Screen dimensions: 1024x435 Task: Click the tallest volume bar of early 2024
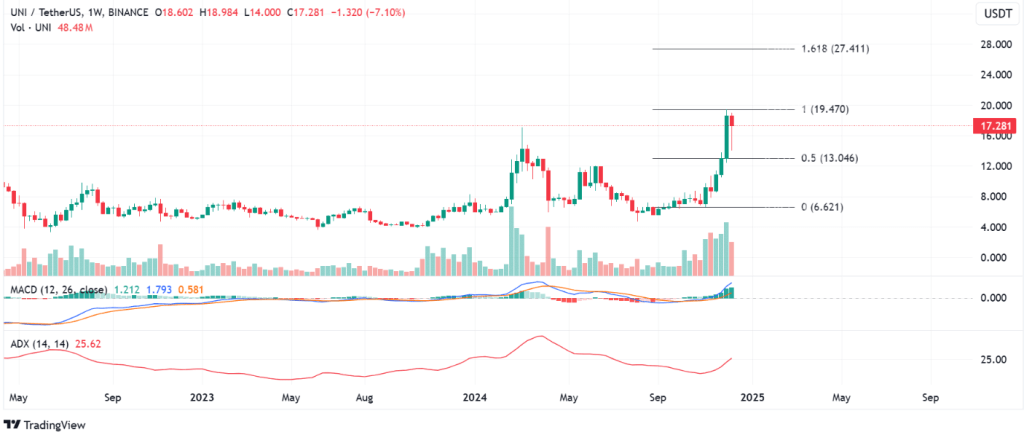511,240
